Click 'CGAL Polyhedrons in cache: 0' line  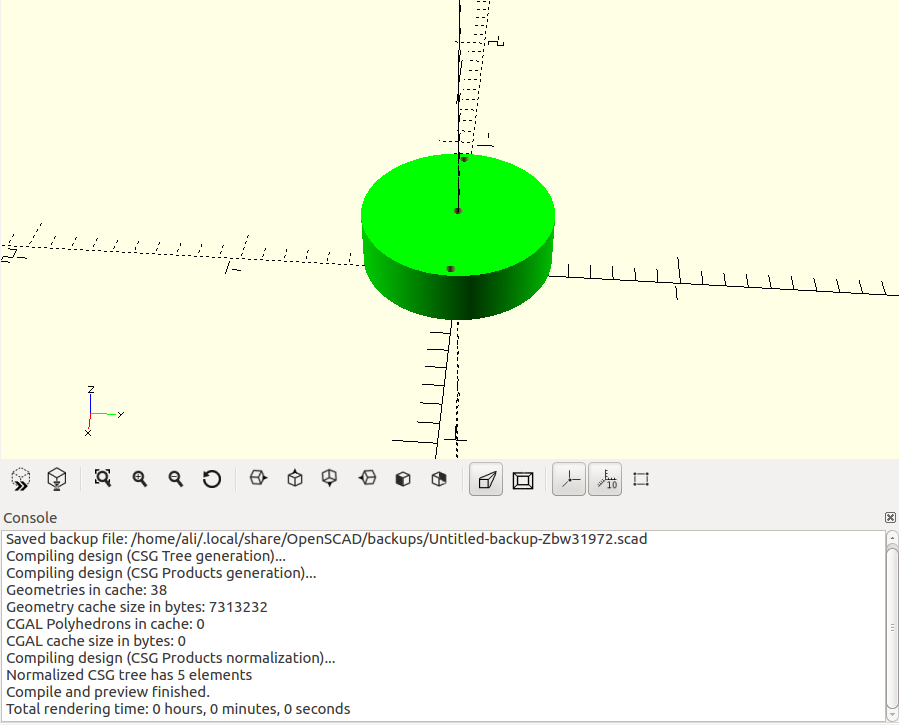click(x=105, y=624)
